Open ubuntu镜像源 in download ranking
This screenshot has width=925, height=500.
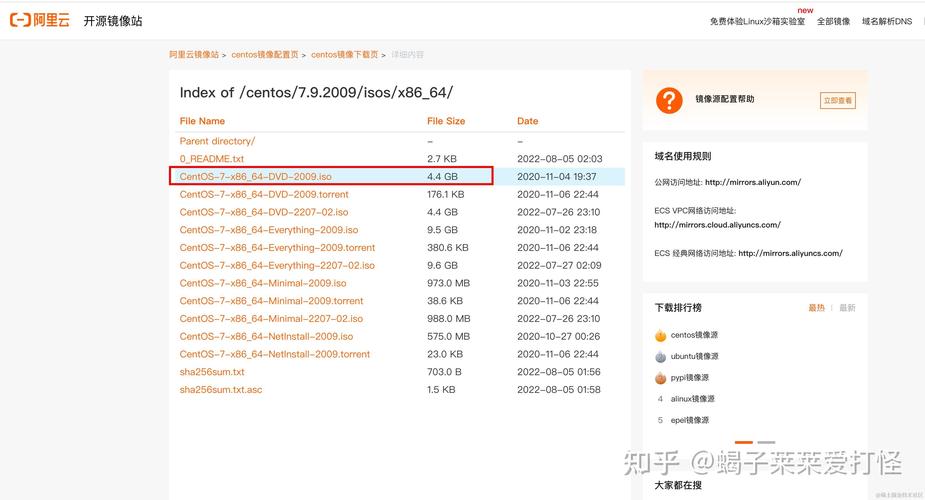coord(694,356)
